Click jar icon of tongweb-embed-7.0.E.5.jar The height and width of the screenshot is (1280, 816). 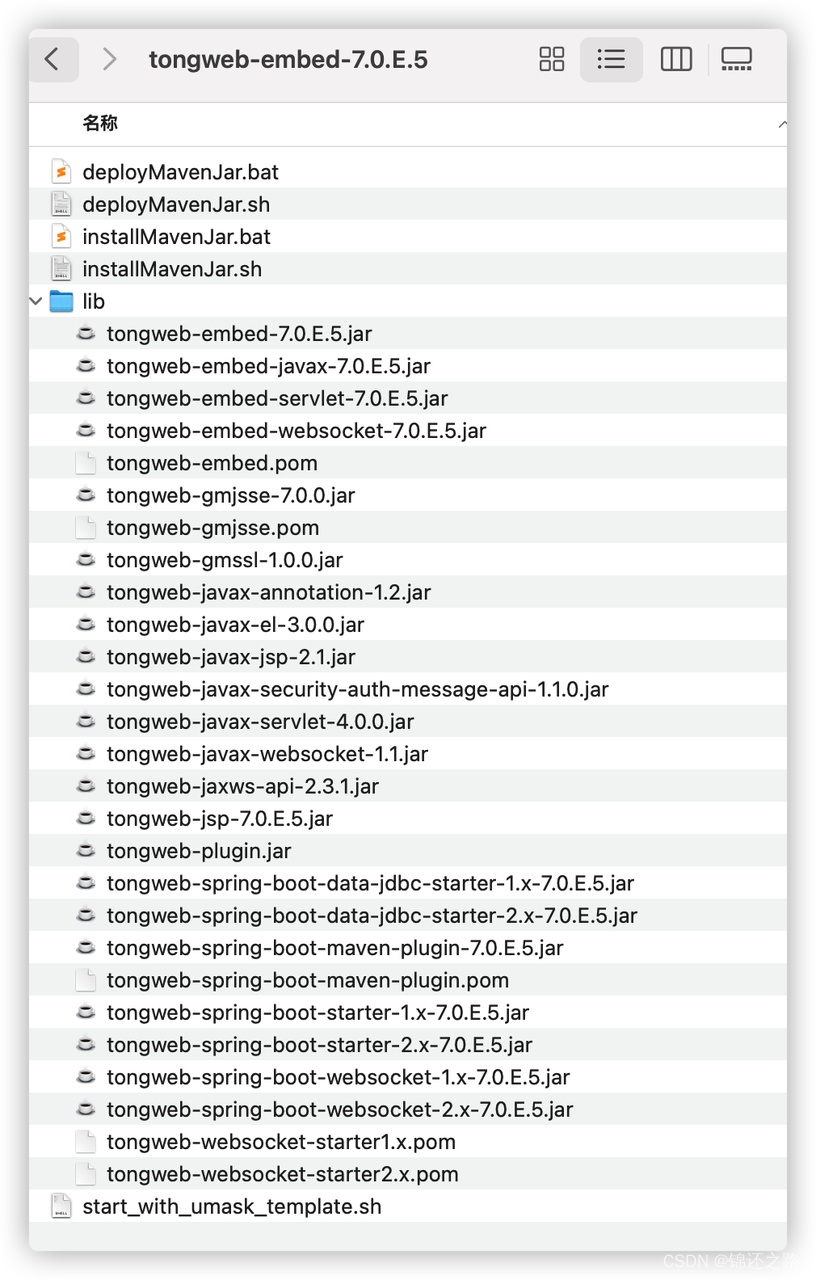tap(86, 333)
